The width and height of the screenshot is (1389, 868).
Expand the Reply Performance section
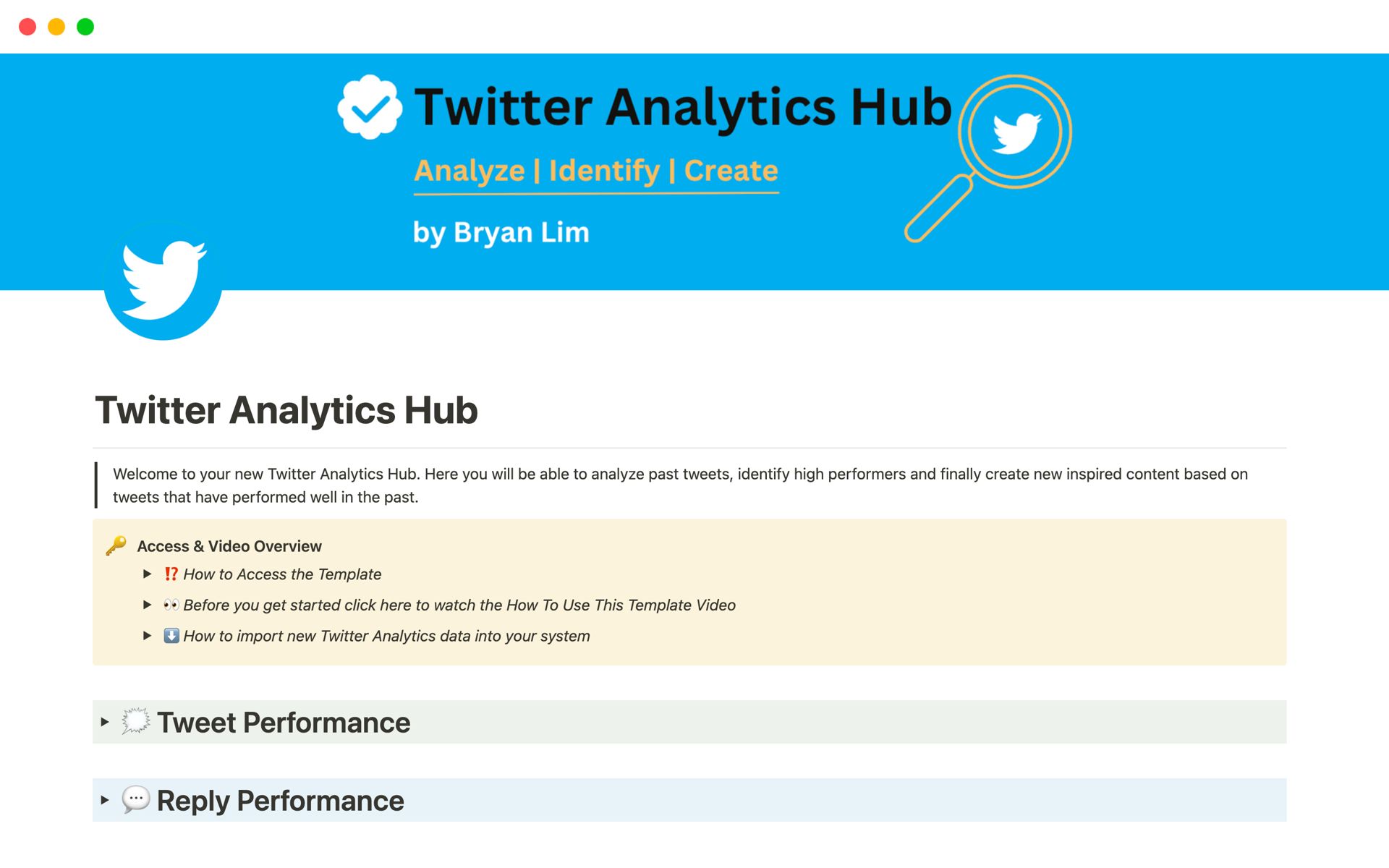pos(105,800)
